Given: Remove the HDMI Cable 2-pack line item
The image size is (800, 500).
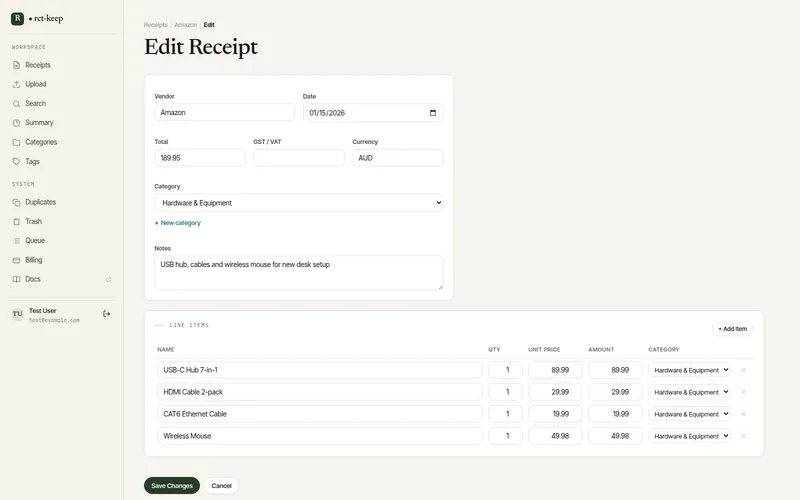Looking at the screenshot, I should point(743,392).
